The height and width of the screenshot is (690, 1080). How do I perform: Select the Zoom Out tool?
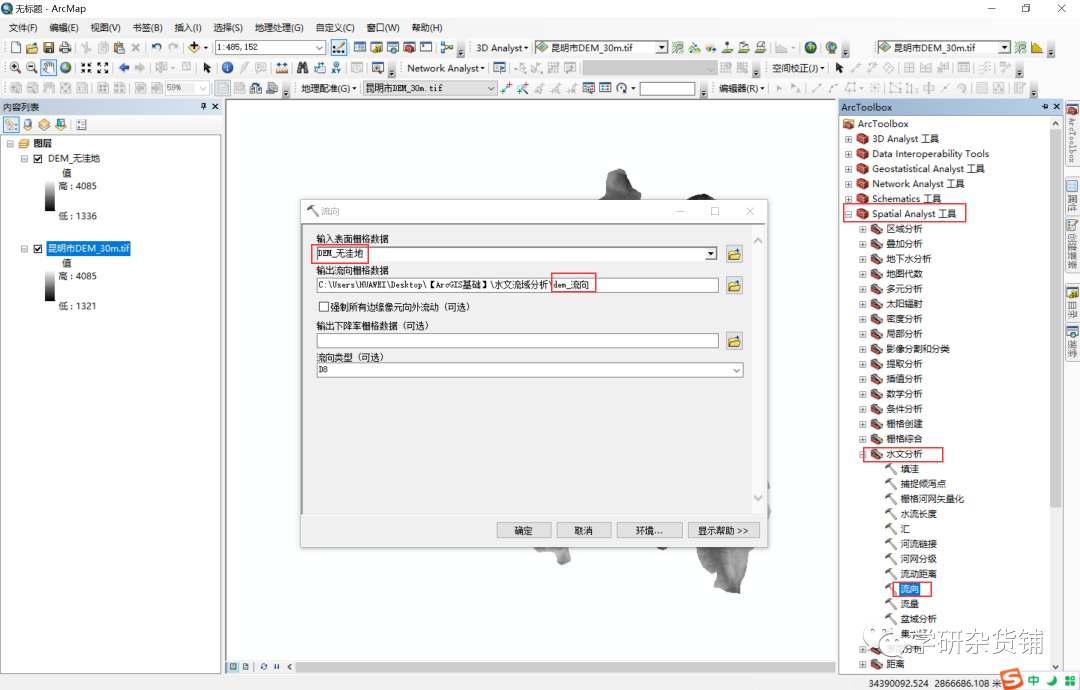(32, 67)
